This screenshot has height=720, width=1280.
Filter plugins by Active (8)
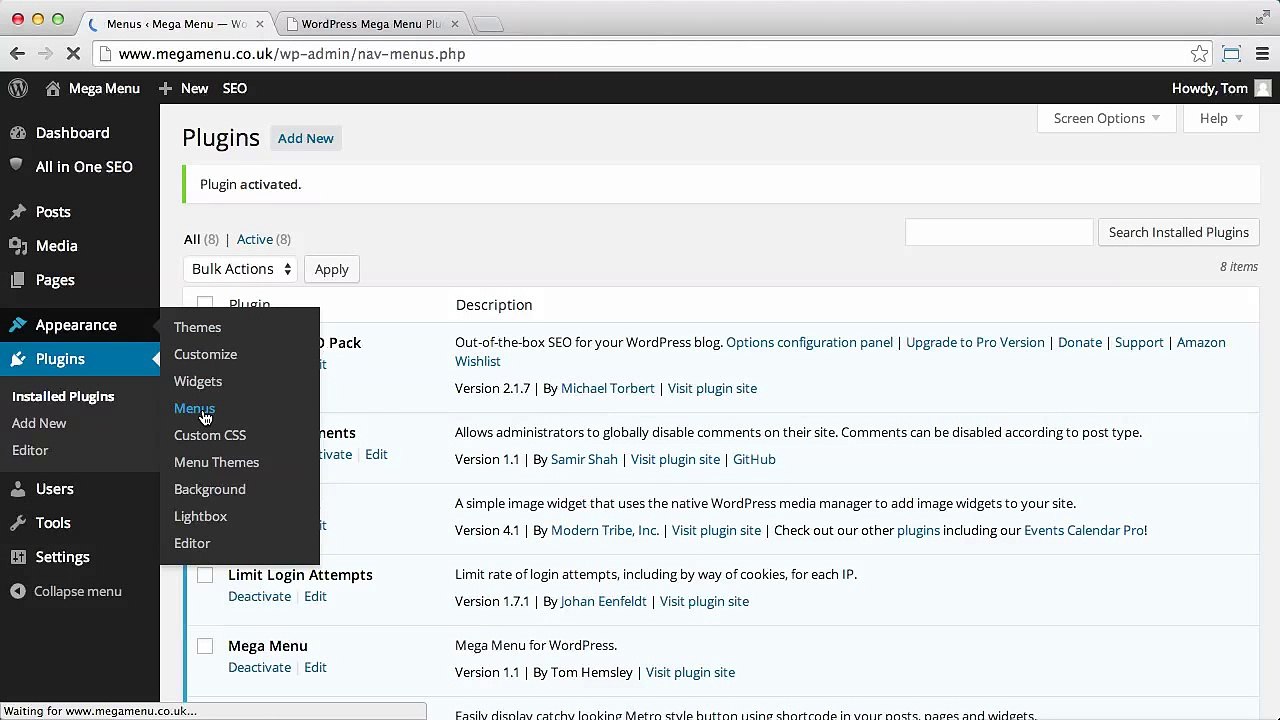coord(263,239)
